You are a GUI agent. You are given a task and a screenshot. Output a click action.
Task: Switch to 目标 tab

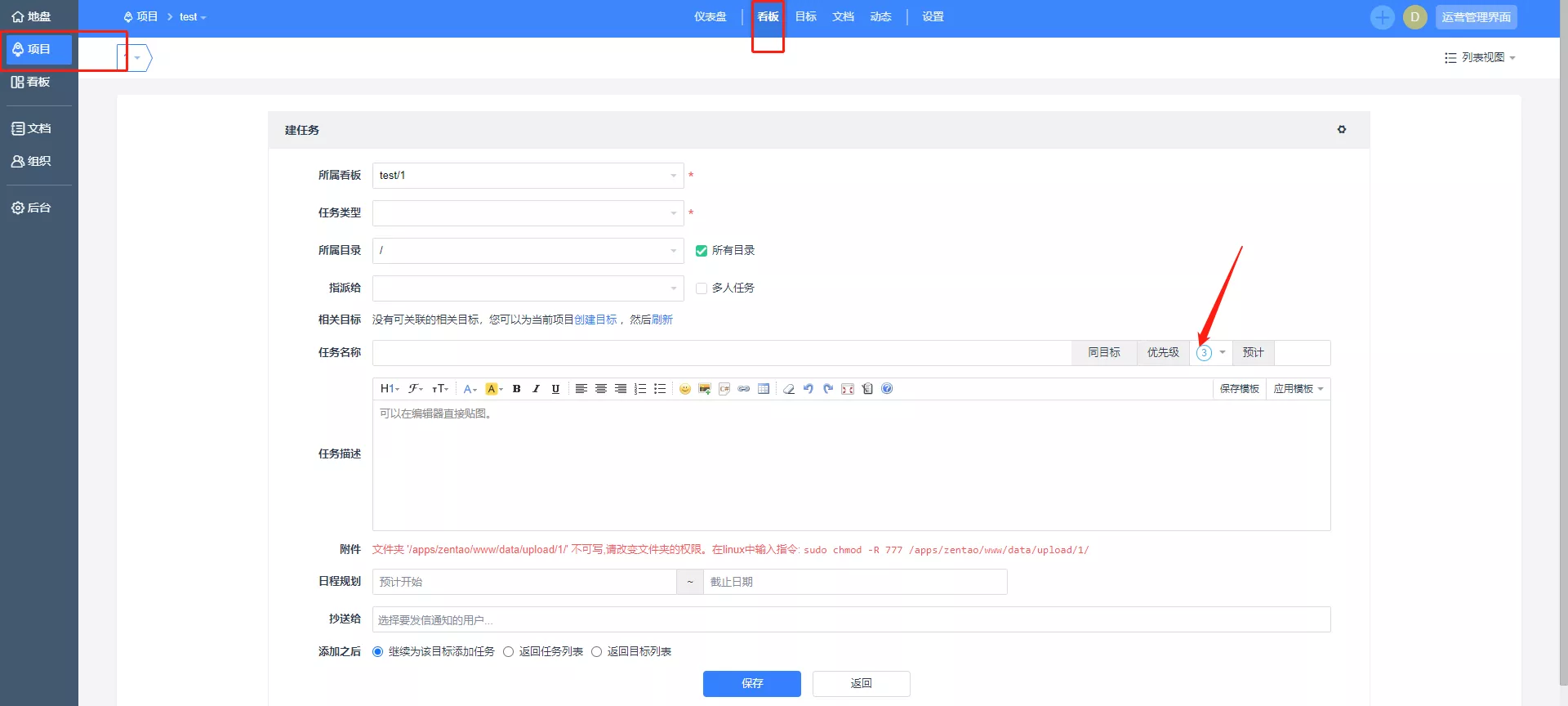pyautogui.click(x=806, y=17)
